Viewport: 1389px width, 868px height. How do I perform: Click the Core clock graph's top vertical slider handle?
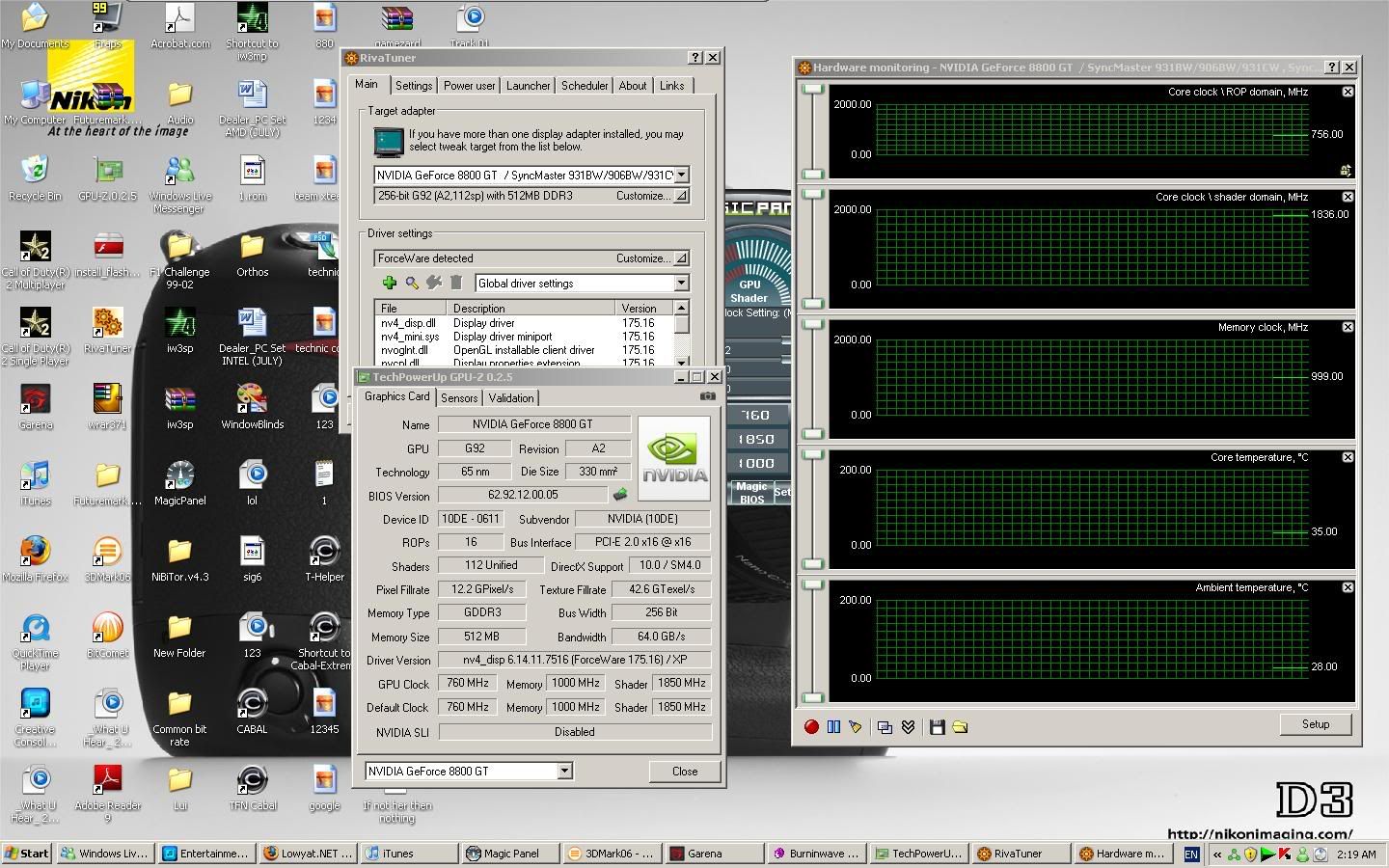[x=813, y=89]
